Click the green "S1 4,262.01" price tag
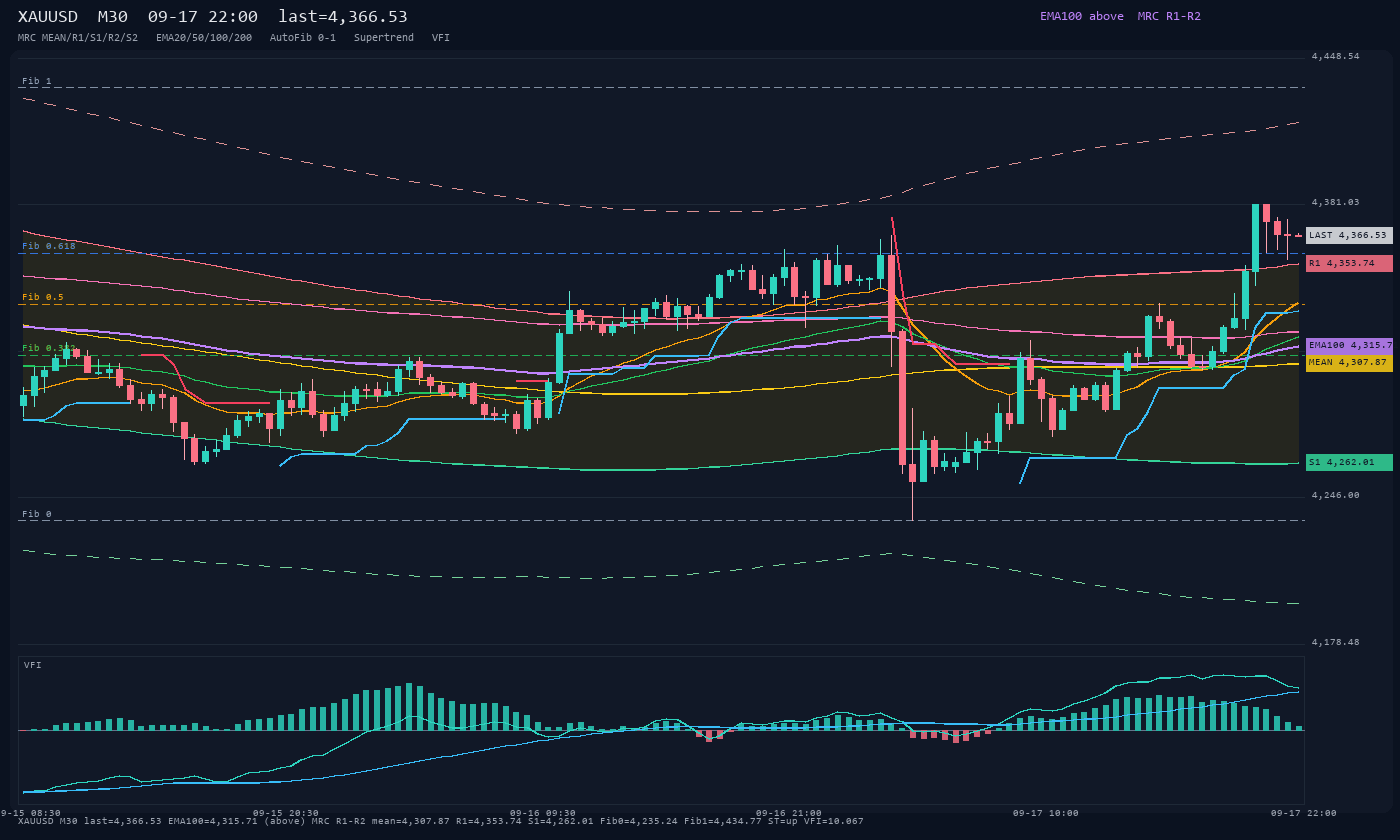Viewport: 1400px width, 840px height. click(1349, 462)
